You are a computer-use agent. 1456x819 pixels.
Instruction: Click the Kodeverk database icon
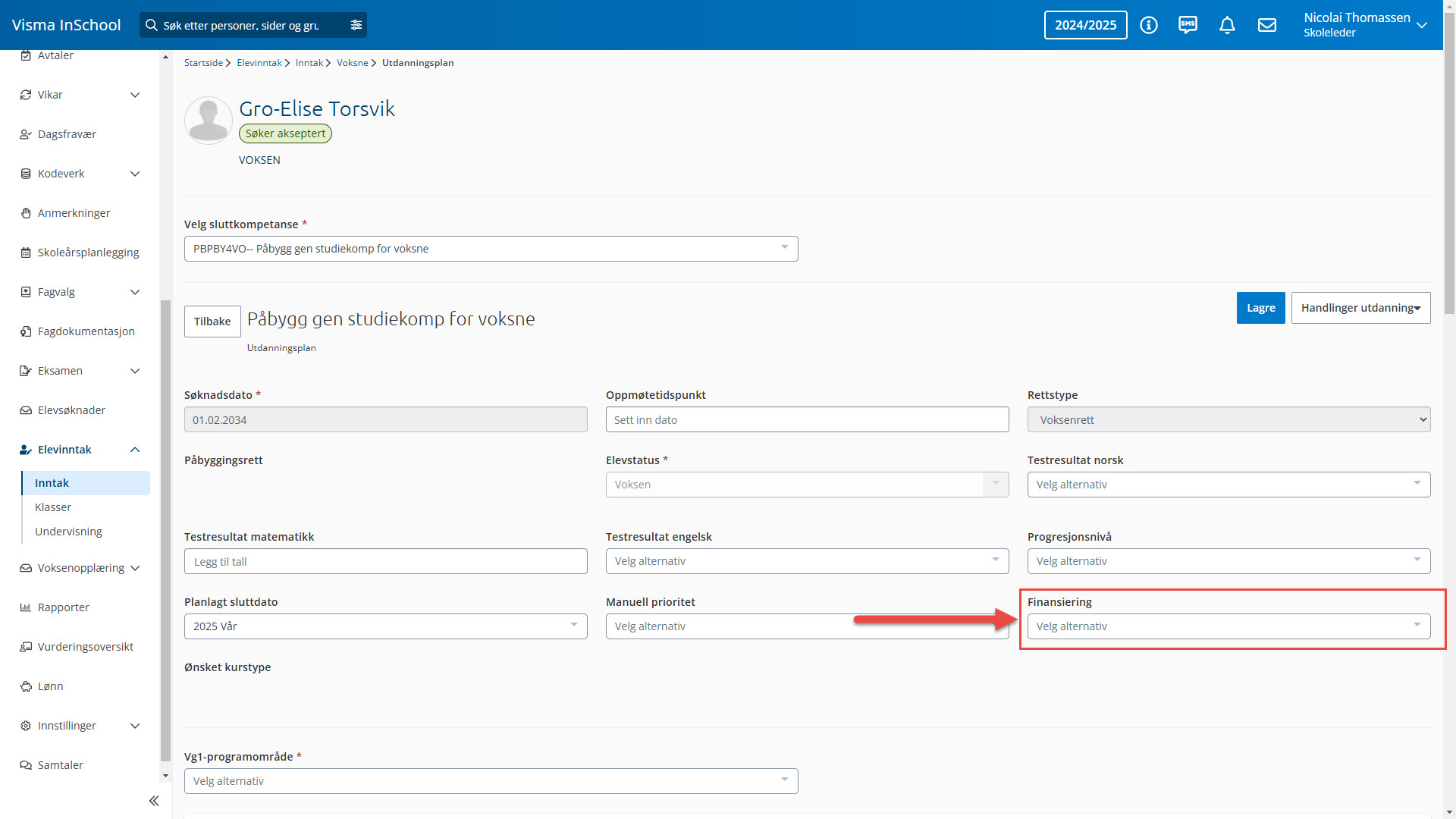(x=26, y=174)
